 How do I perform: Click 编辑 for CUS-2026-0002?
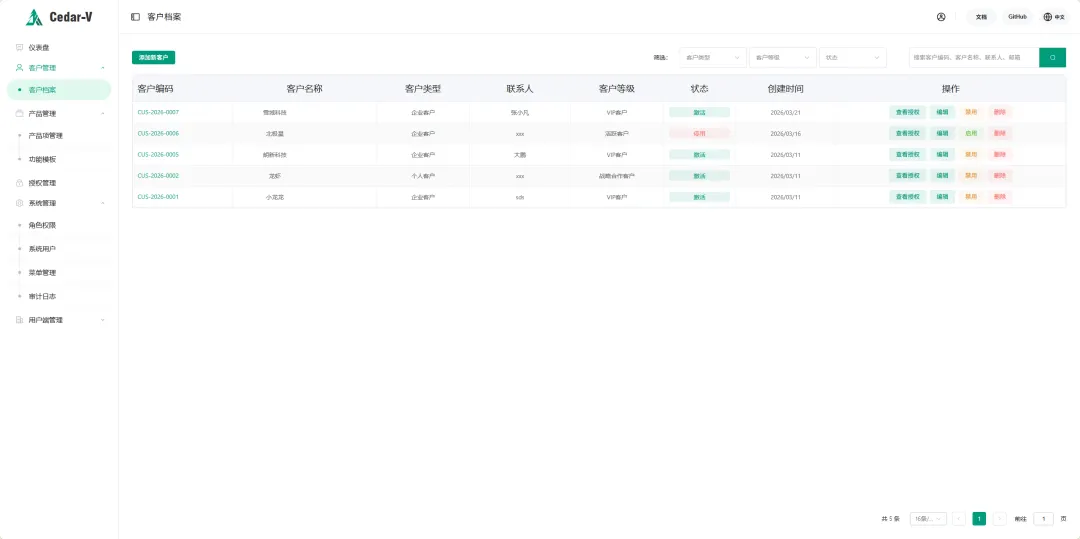pos(942,176)
